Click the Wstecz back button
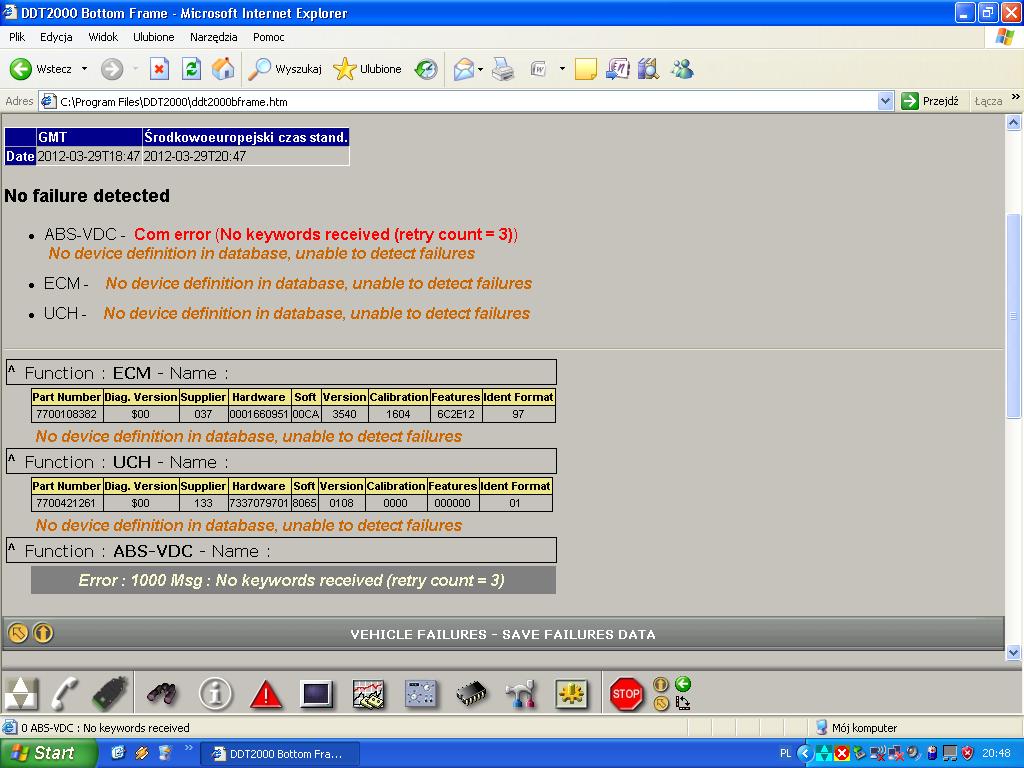Screen dimensions: 1024x768 [41, 69]
